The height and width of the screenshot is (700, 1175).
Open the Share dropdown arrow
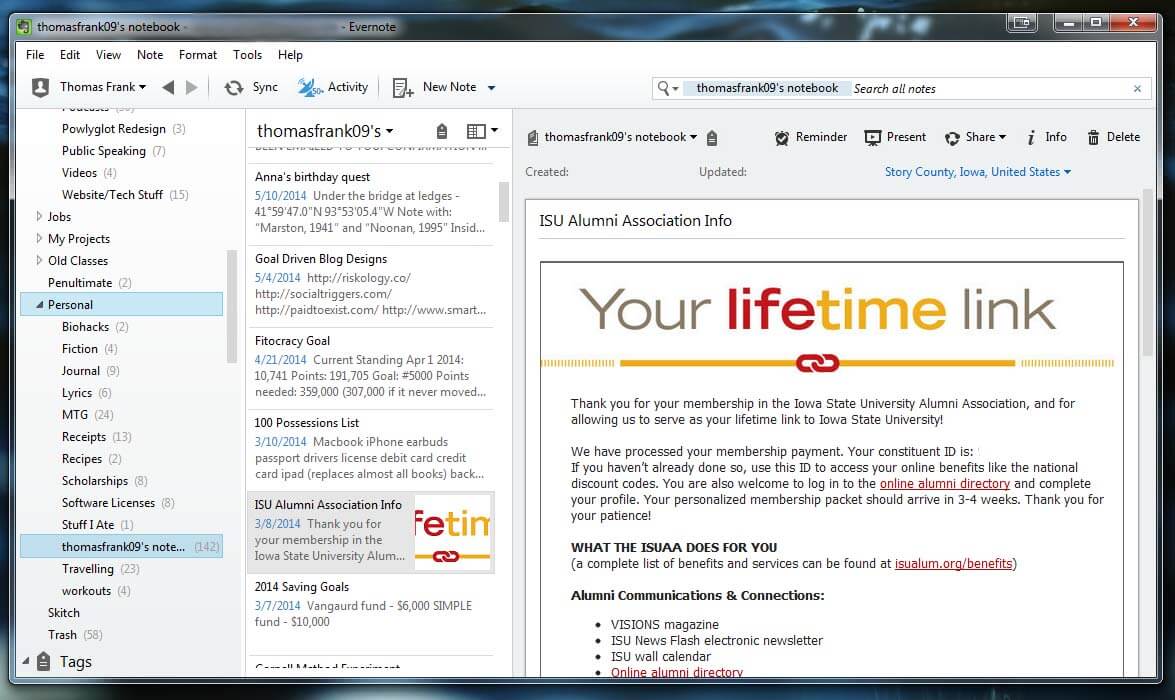tap(1003, 137)
